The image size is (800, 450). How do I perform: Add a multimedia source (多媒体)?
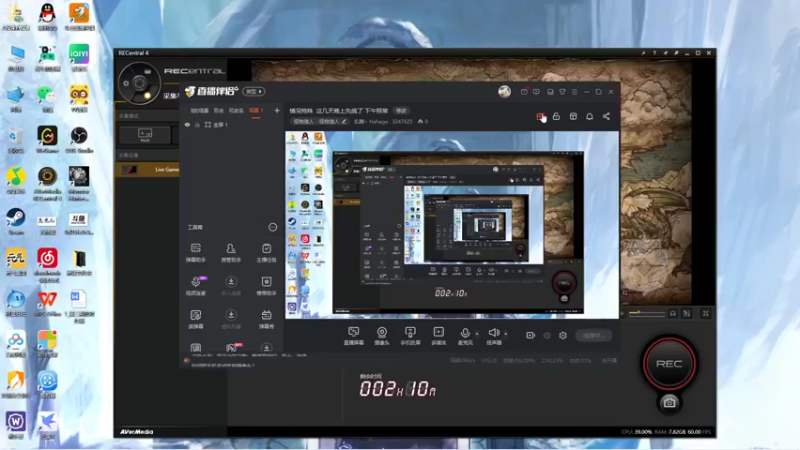438,336
